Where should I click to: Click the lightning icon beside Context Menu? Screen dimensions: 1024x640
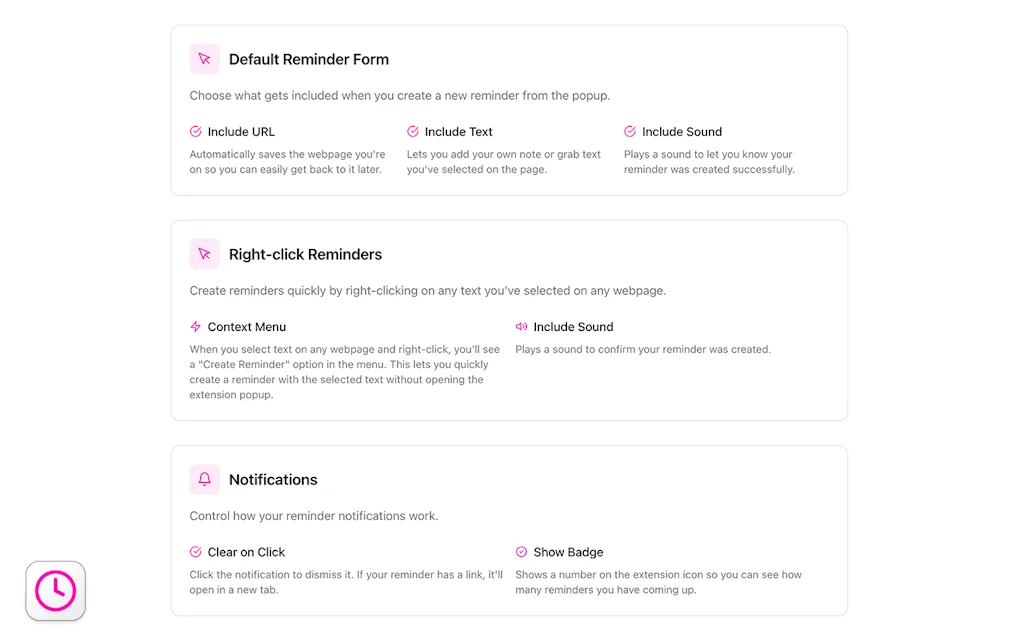pos(195,326)
